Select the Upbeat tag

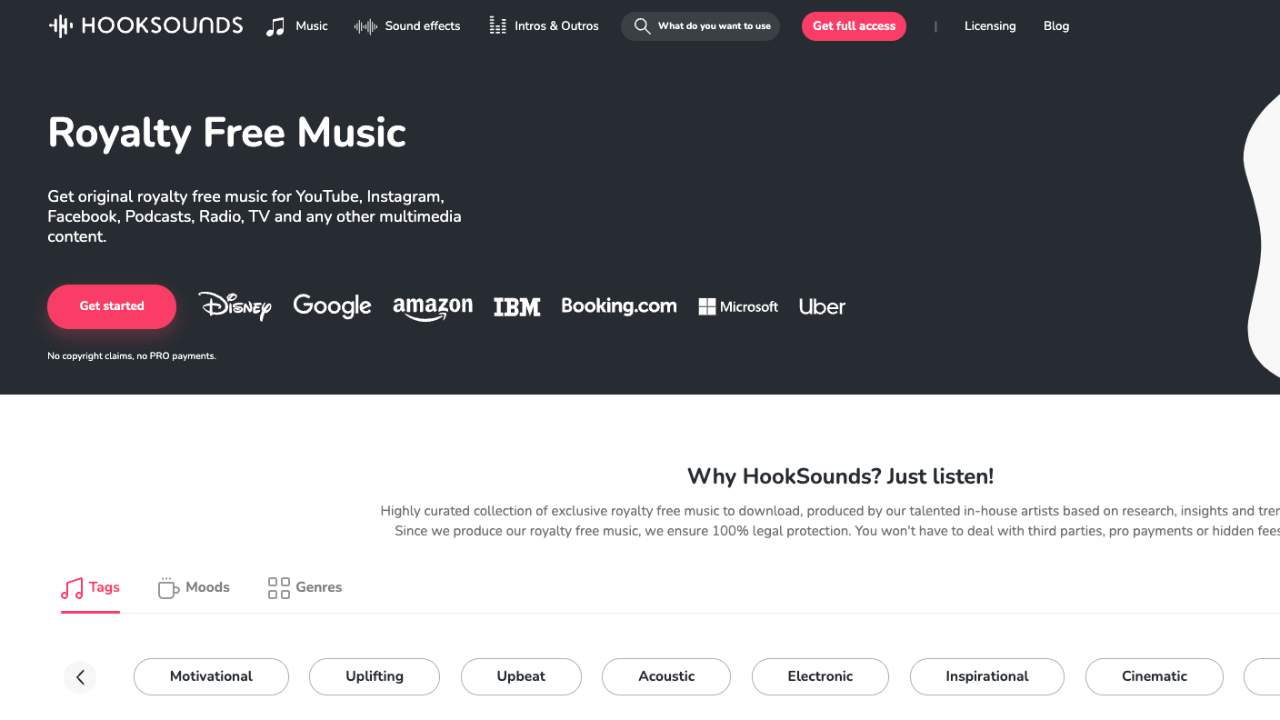(521, 677)
